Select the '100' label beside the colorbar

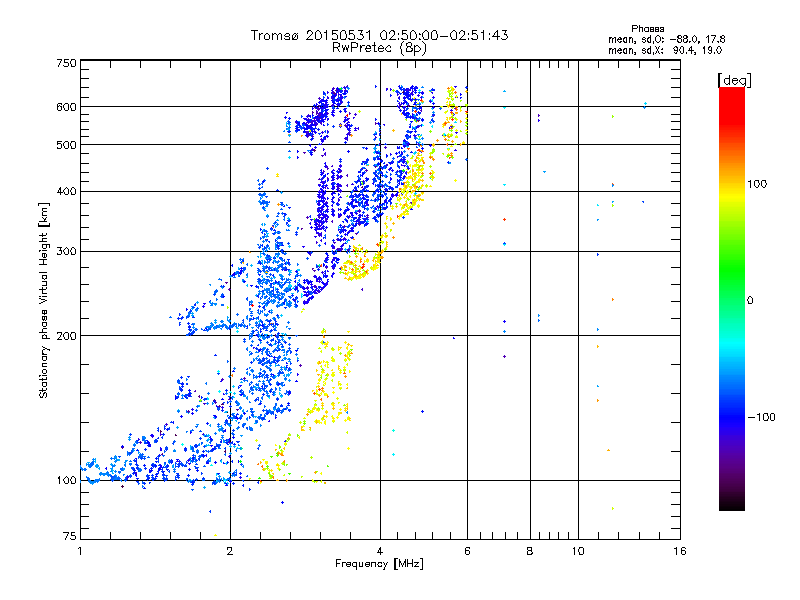click(x=757, y=184)
